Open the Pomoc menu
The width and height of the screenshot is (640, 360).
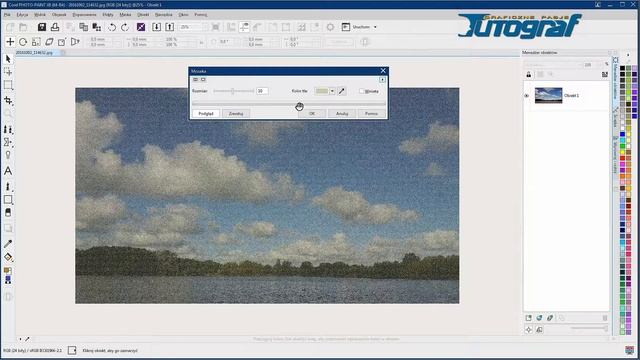[x=200, y=15]
